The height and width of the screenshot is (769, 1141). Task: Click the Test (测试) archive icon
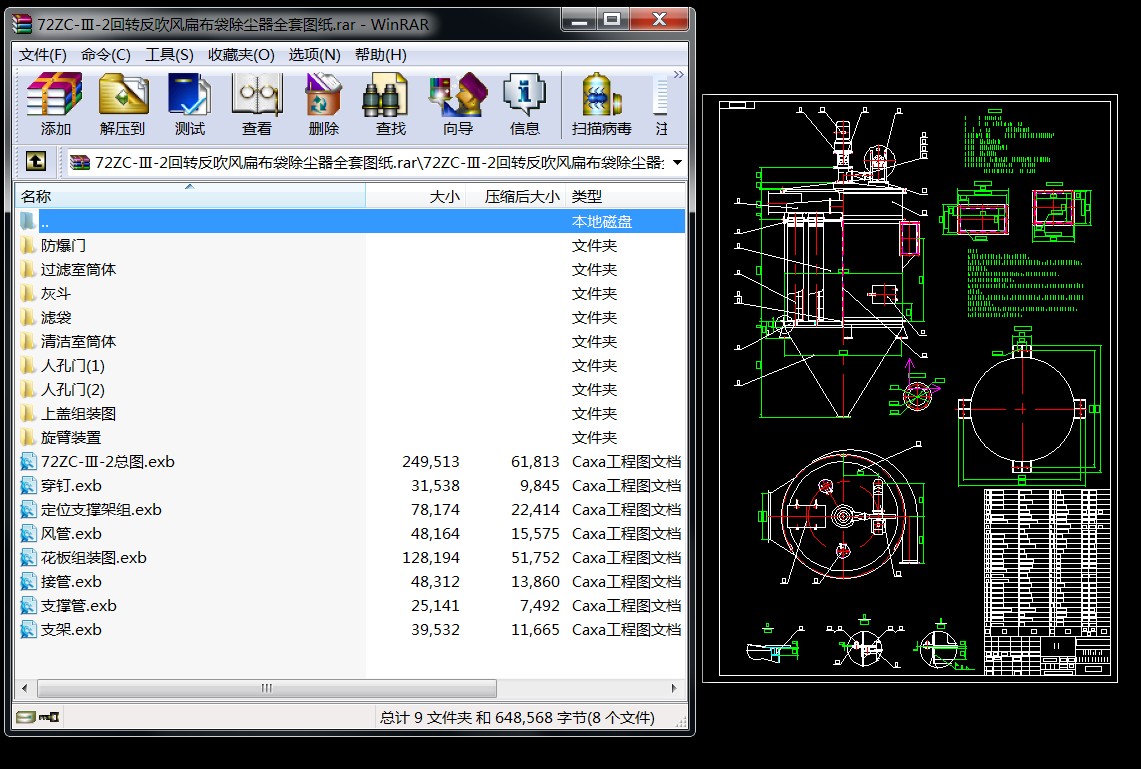(189, 104)
